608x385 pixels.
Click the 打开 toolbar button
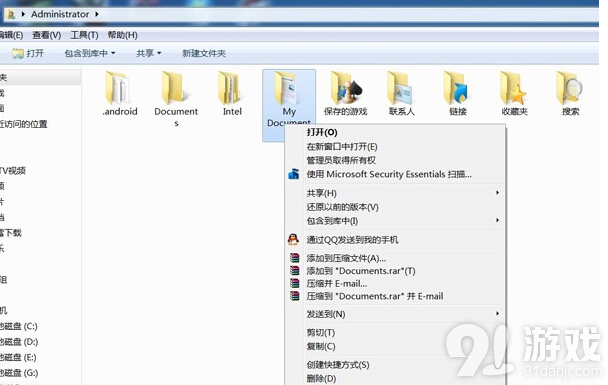(x=28, y=53)
